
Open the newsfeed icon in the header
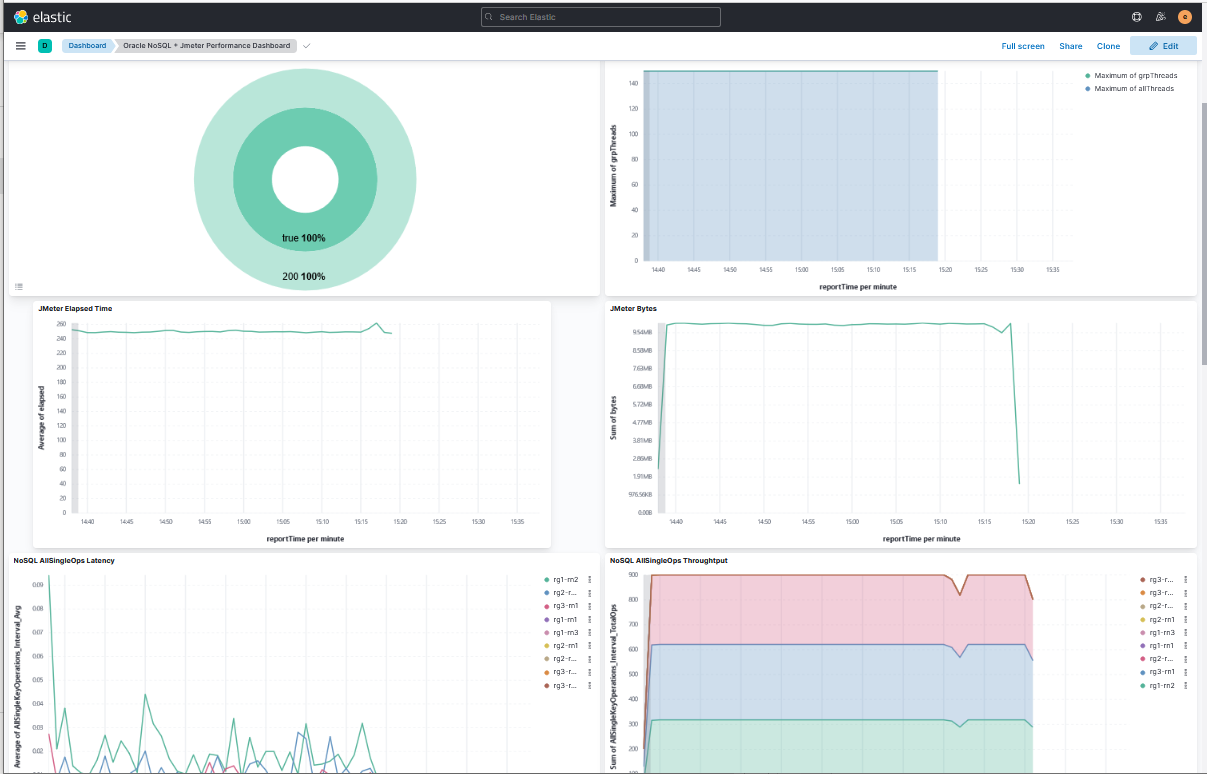(x=1161, y=17)
